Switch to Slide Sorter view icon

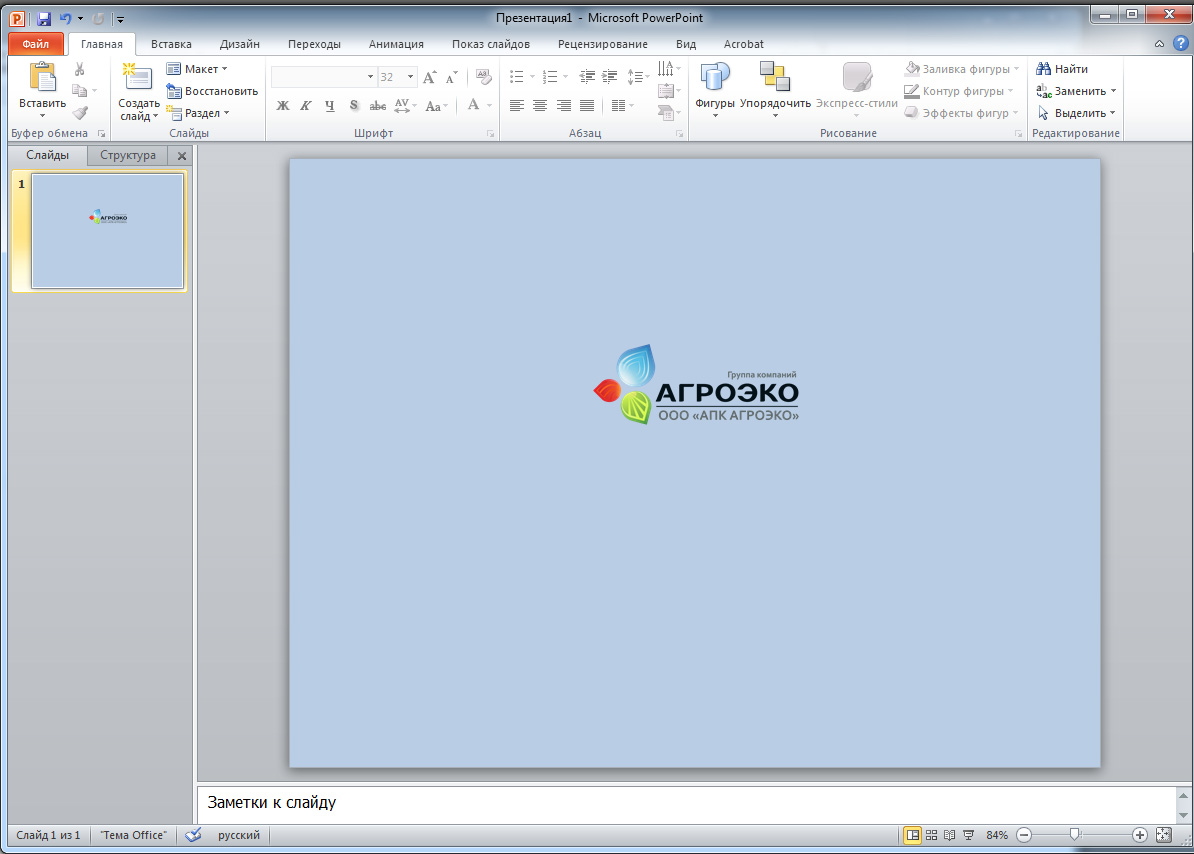(931, 835)
